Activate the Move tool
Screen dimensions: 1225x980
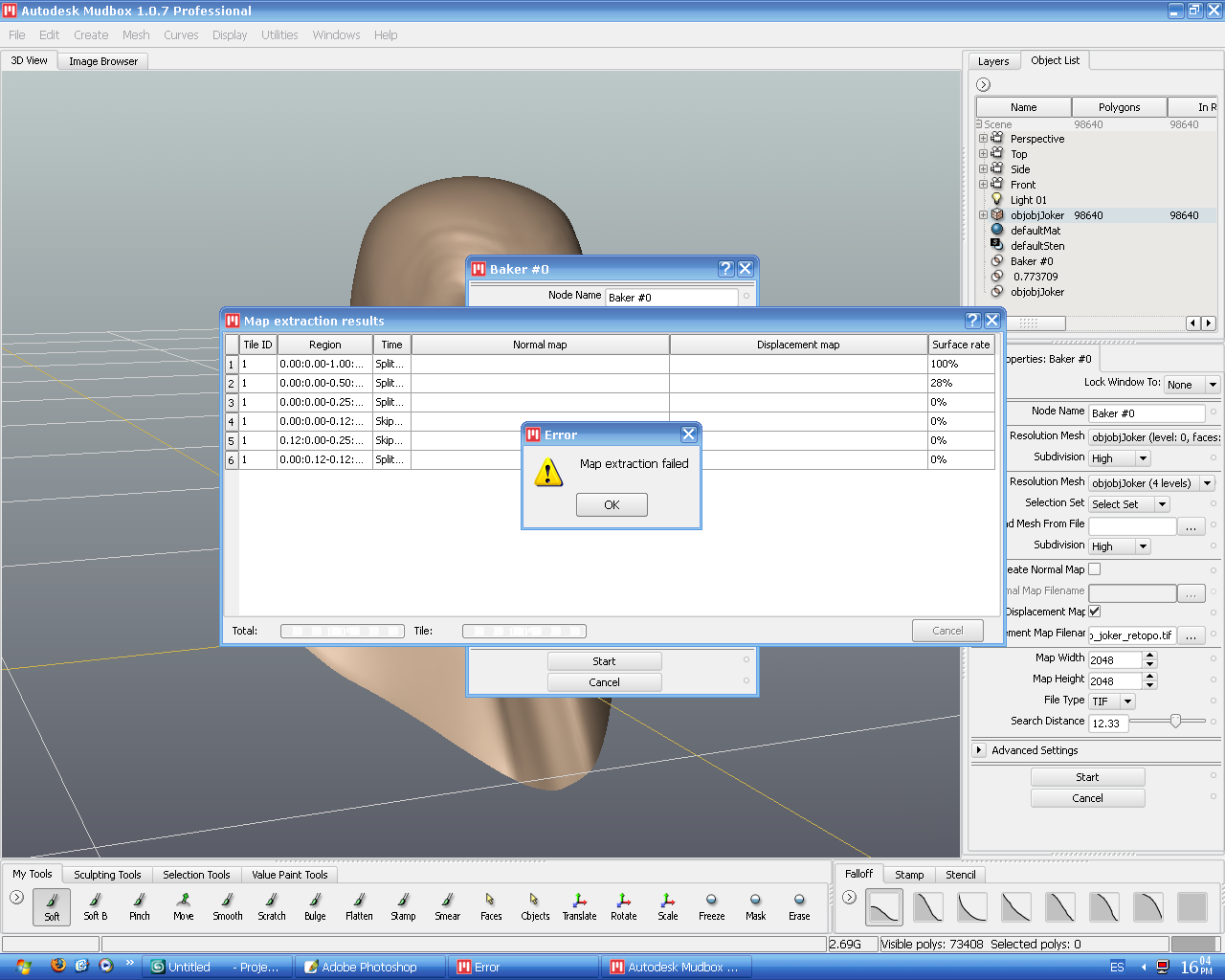[184, 905]
